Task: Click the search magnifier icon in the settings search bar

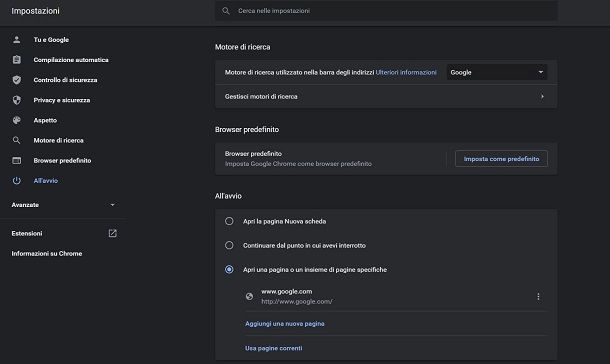Action: (x=226, y=11)
